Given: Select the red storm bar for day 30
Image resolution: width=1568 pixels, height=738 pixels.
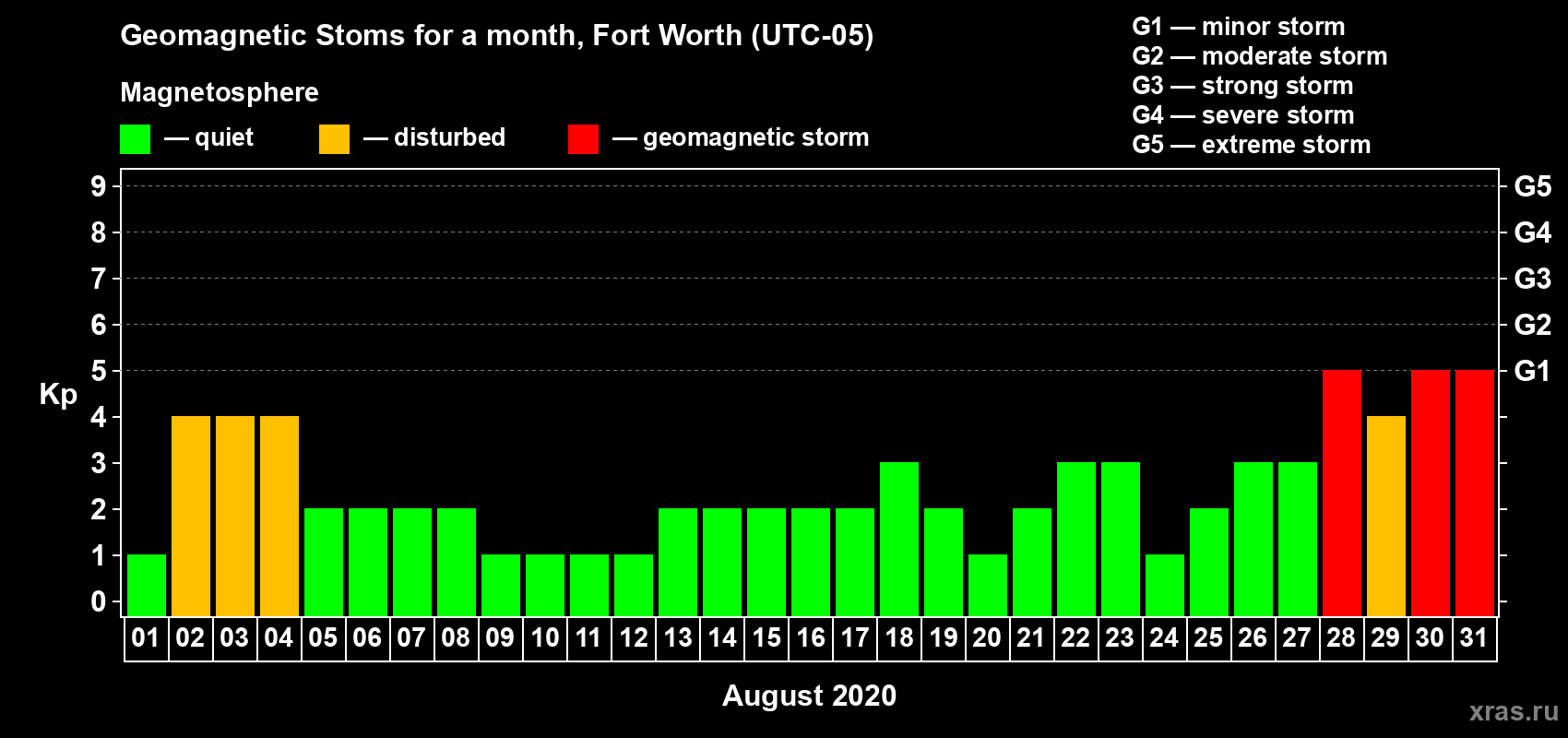Looking at the screenshot, I should click(1431, 494).
